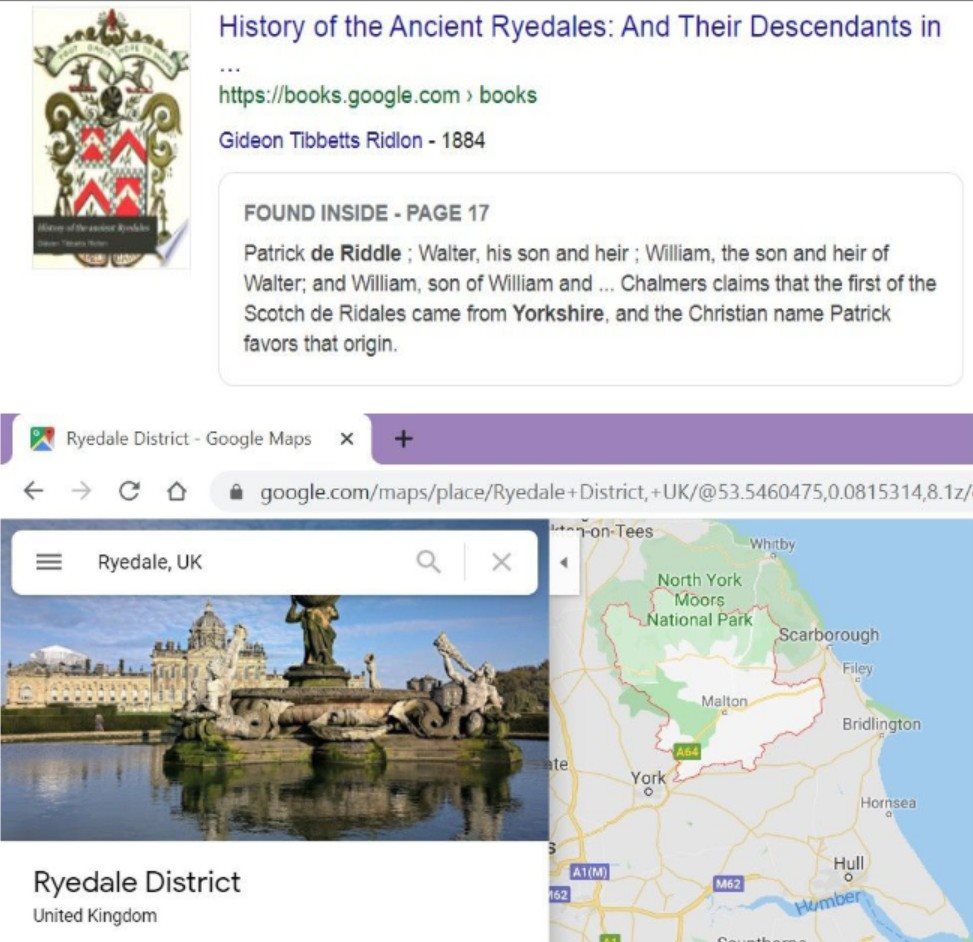Click the FOUND INSIDE - PAGE 17 heading

pos(367,213)
